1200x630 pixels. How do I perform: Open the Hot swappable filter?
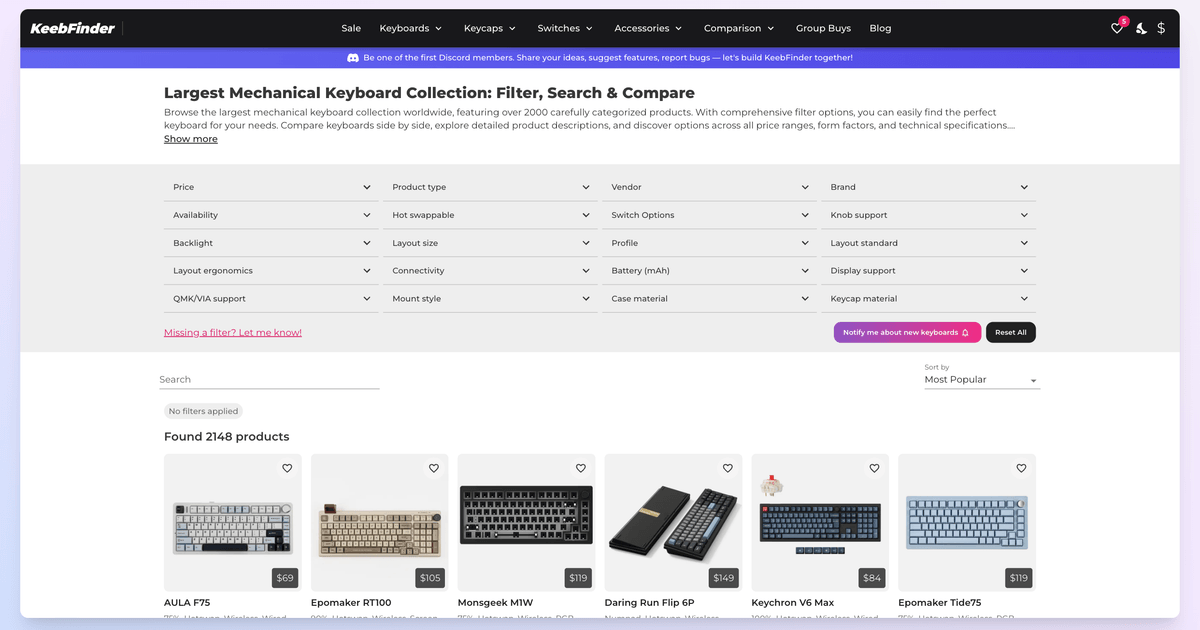point(491,215)
